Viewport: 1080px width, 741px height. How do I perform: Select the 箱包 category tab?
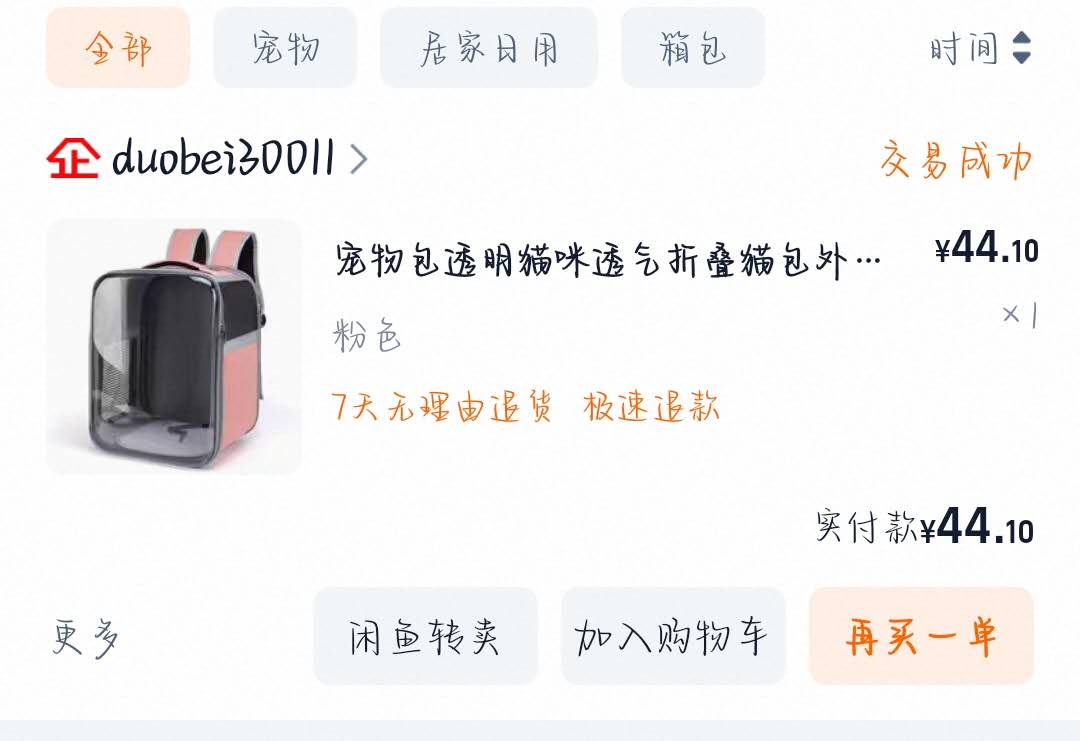(693, 48)
